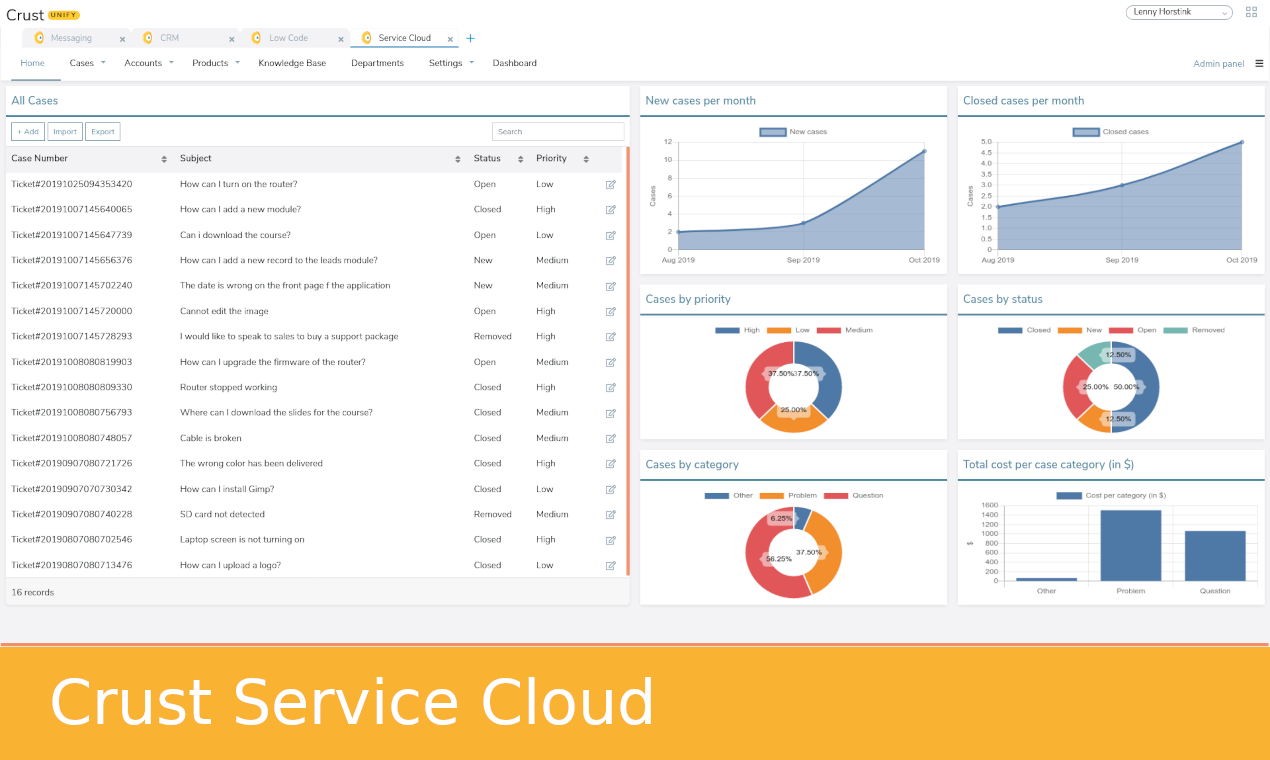The width and height of the screenshot is (1270, 760).
Task: Edit ticket "Cable is broken"
Action: pyautogui.click(x=610, y=438)
